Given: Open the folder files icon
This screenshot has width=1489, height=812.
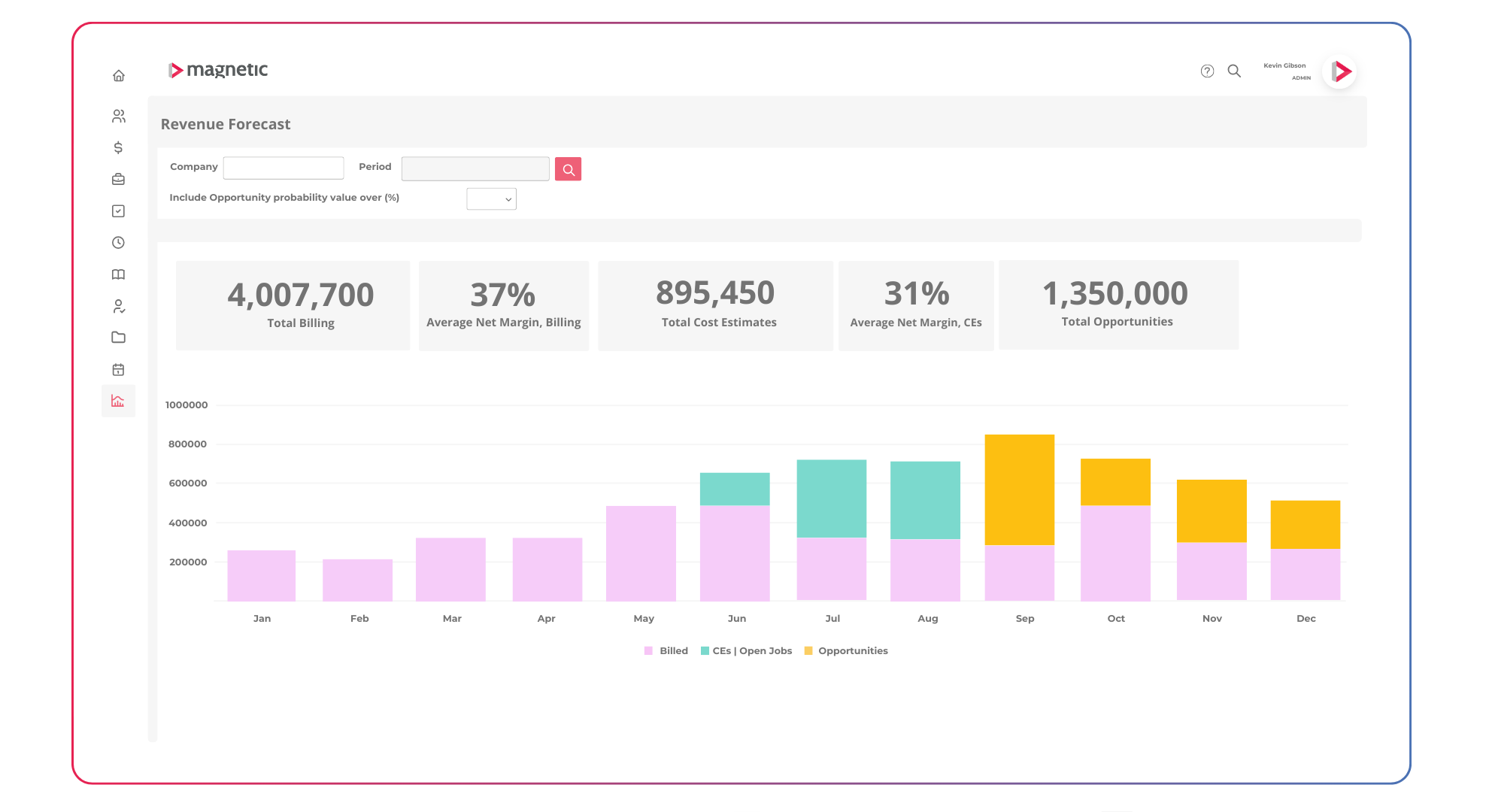Looking at the screenshot, I should [x=118, y=338].
